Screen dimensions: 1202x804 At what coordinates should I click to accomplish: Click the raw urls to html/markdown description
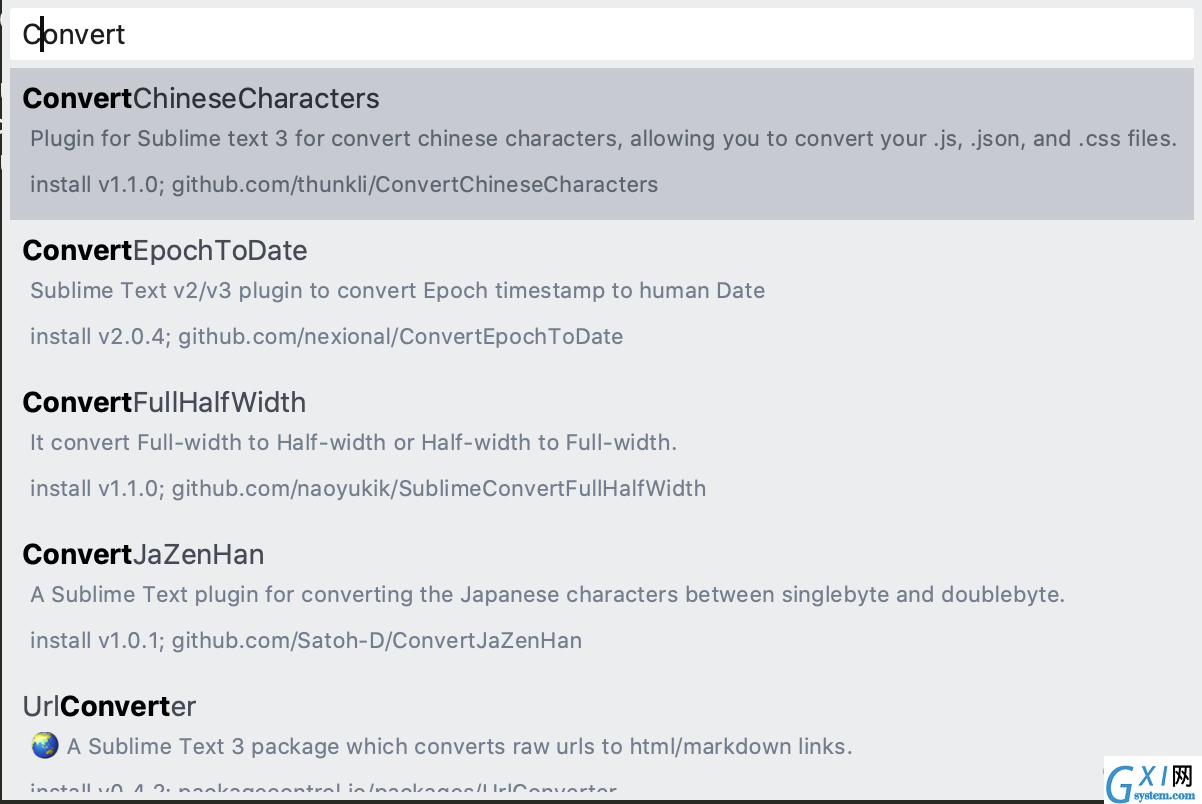pyautogui.click(x=460, y=746)
